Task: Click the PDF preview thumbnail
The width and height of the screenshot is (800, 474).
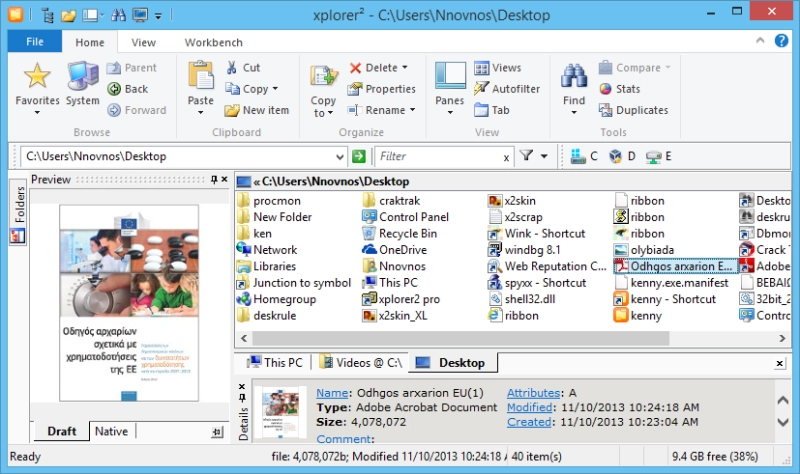Action: click(129, 303)
